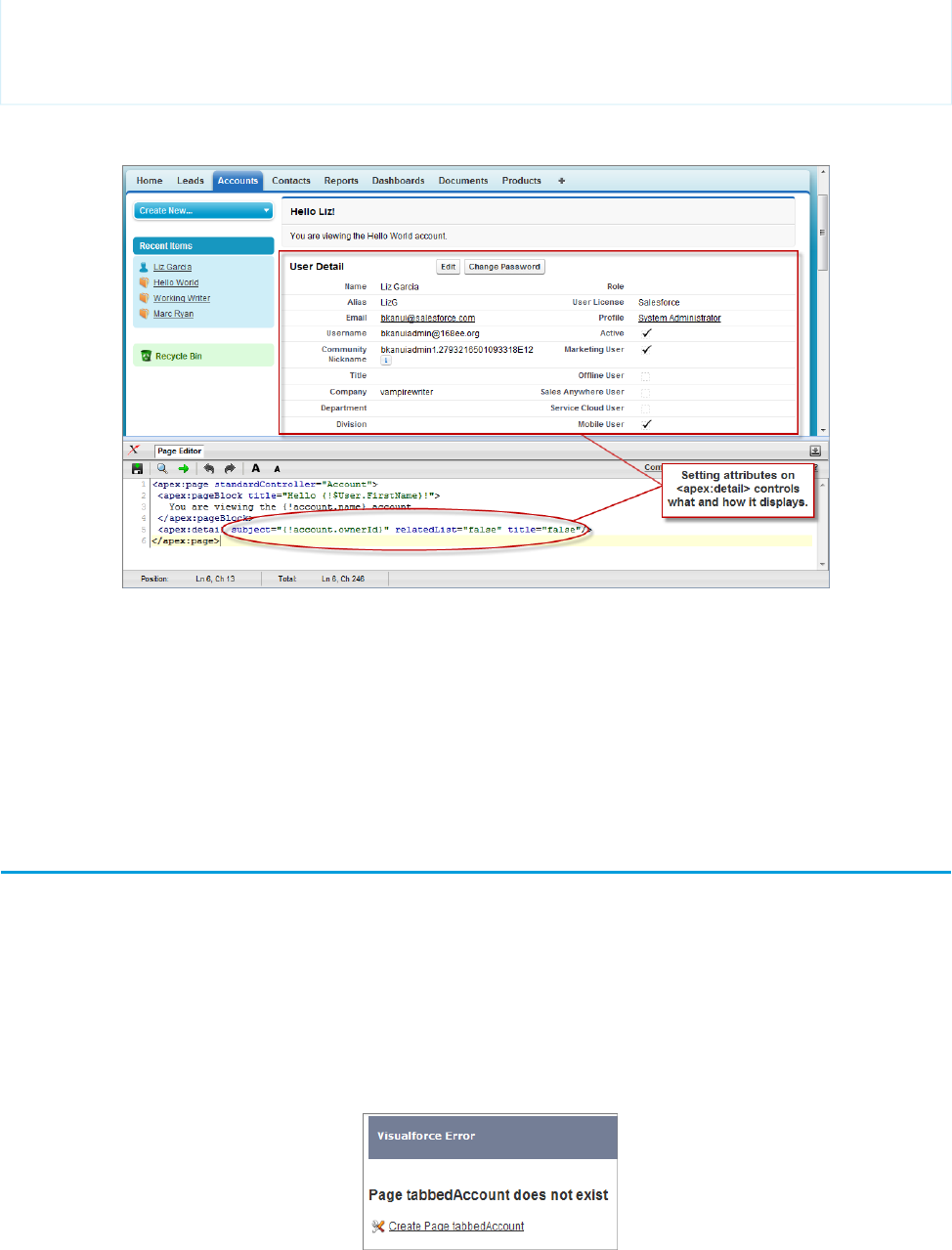This screenshot has height=1250, width=952.
Task: Click the minimize editor icon at right
Action: click(x=815, y=452)
